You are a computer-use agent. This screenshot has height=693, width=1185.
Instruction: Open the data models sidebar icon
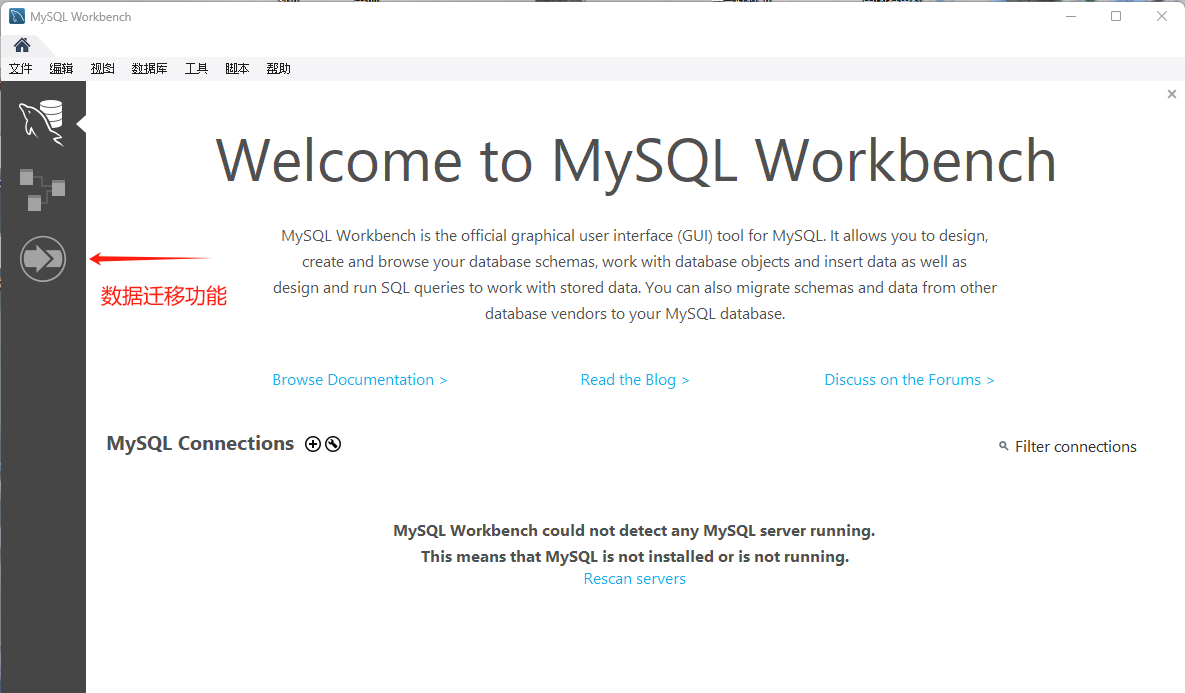coord(42,190)
